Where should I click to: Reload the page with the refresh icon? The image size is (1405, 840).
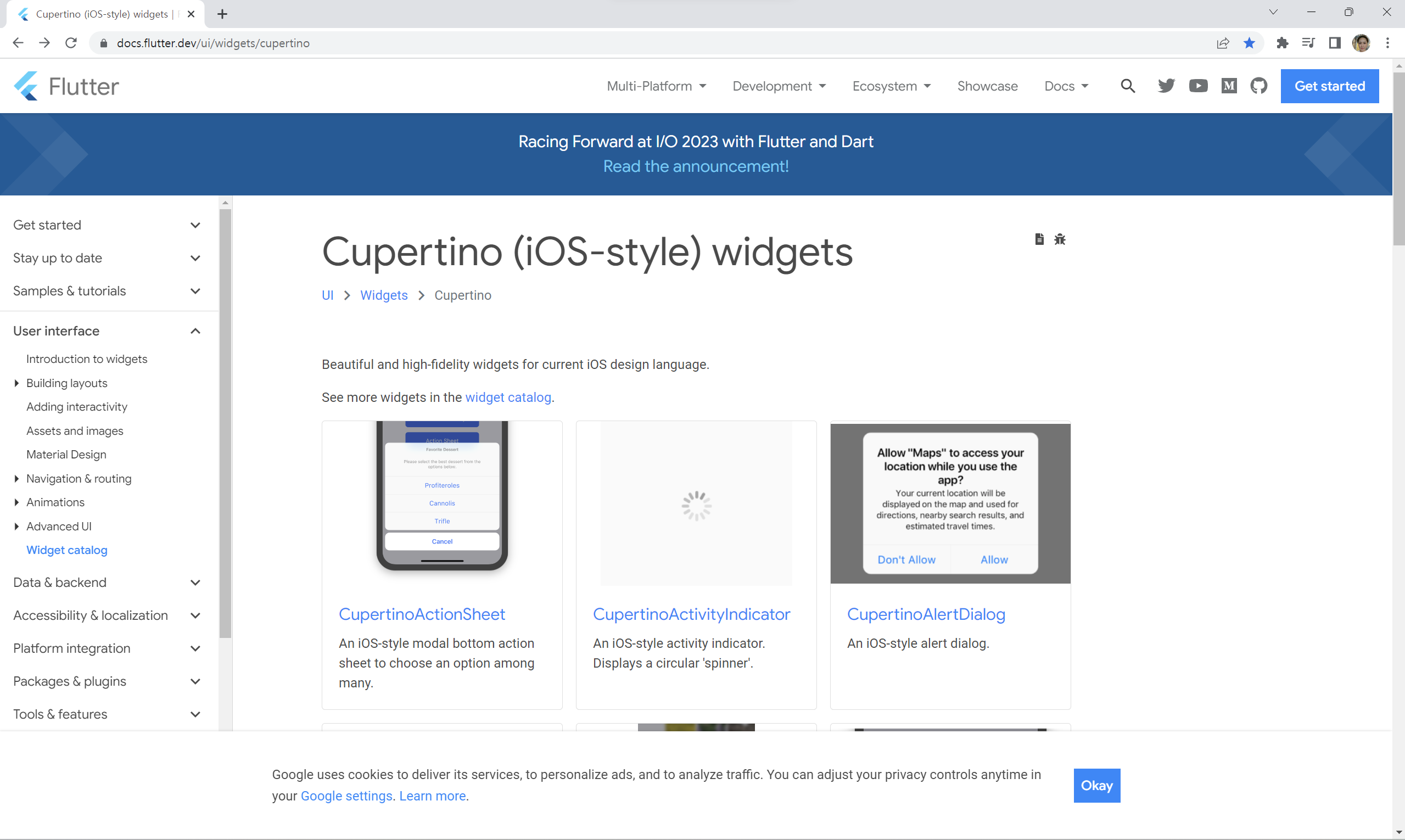click(71, 43)
